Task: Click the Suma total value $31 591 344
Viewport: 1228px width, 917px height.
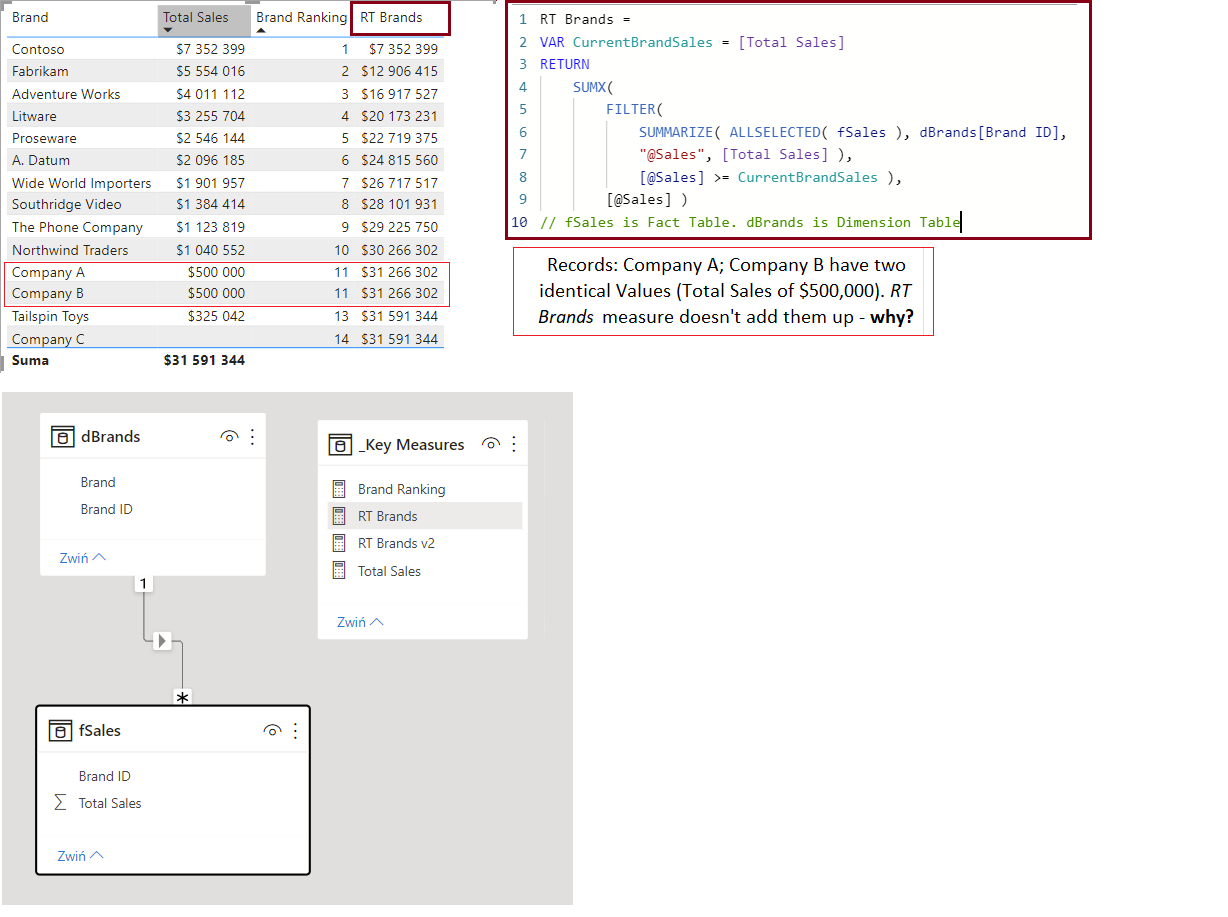Action: 204,360
